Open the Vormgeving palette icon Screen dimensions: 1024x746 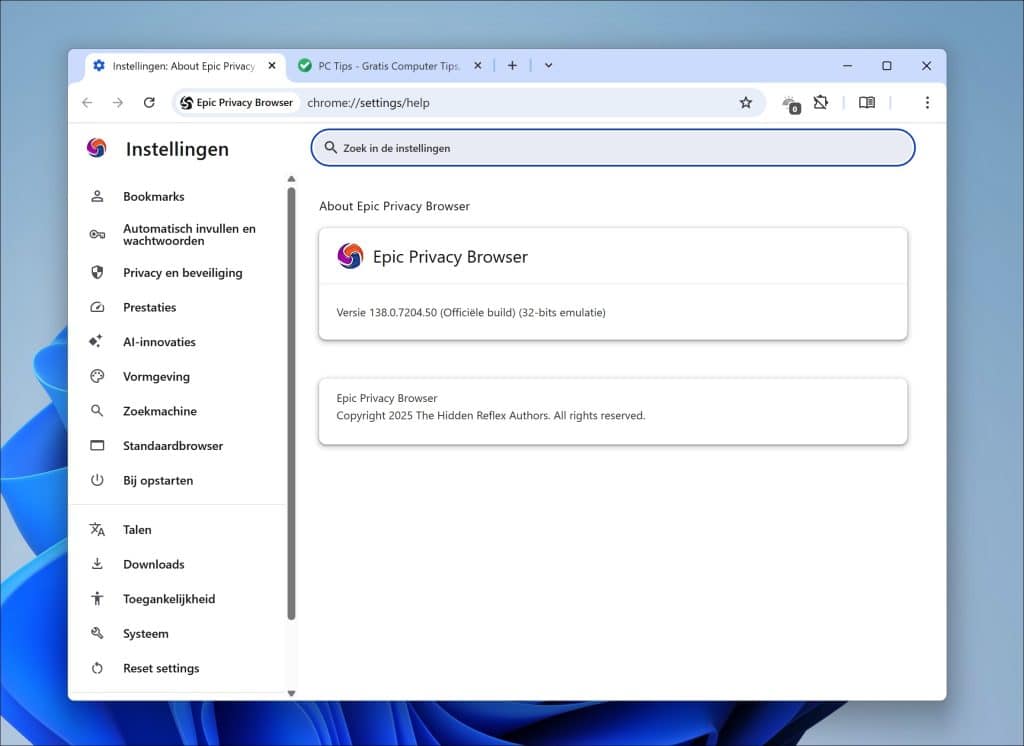[x=97, y=376]
